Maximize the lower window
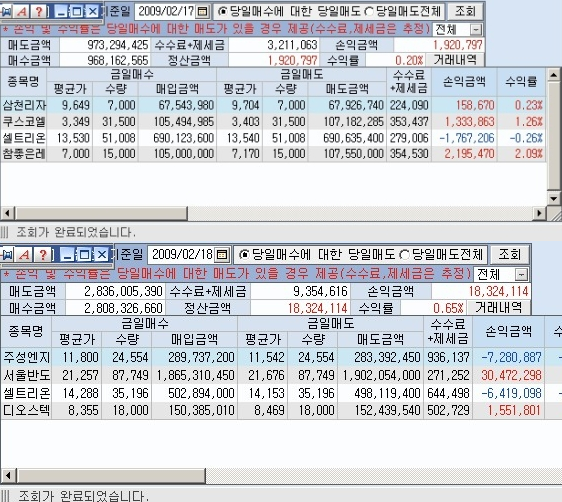 (x=85, y=255)
